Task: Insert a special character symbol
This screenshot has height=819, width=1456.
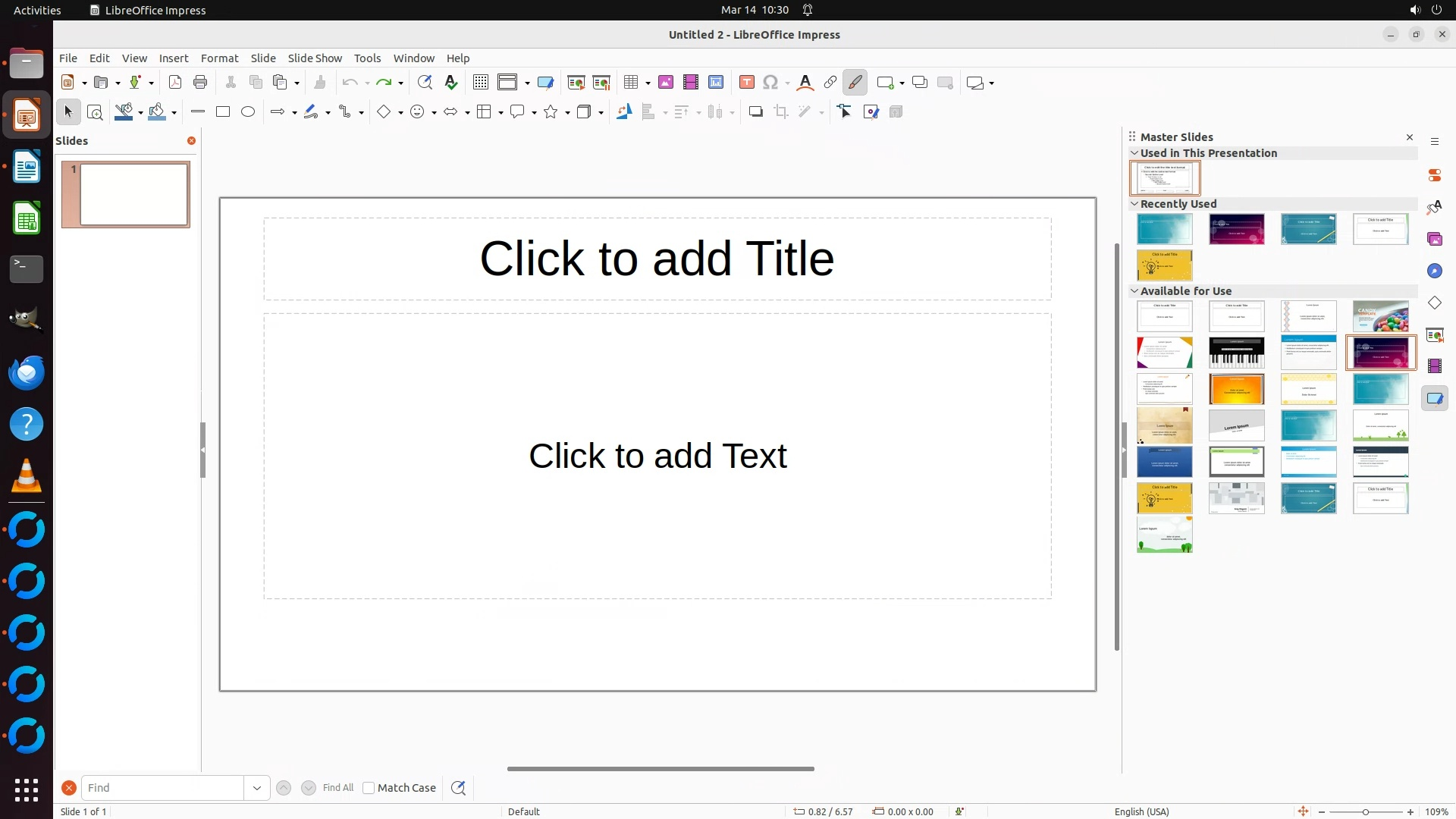Action: coord(770,83)
